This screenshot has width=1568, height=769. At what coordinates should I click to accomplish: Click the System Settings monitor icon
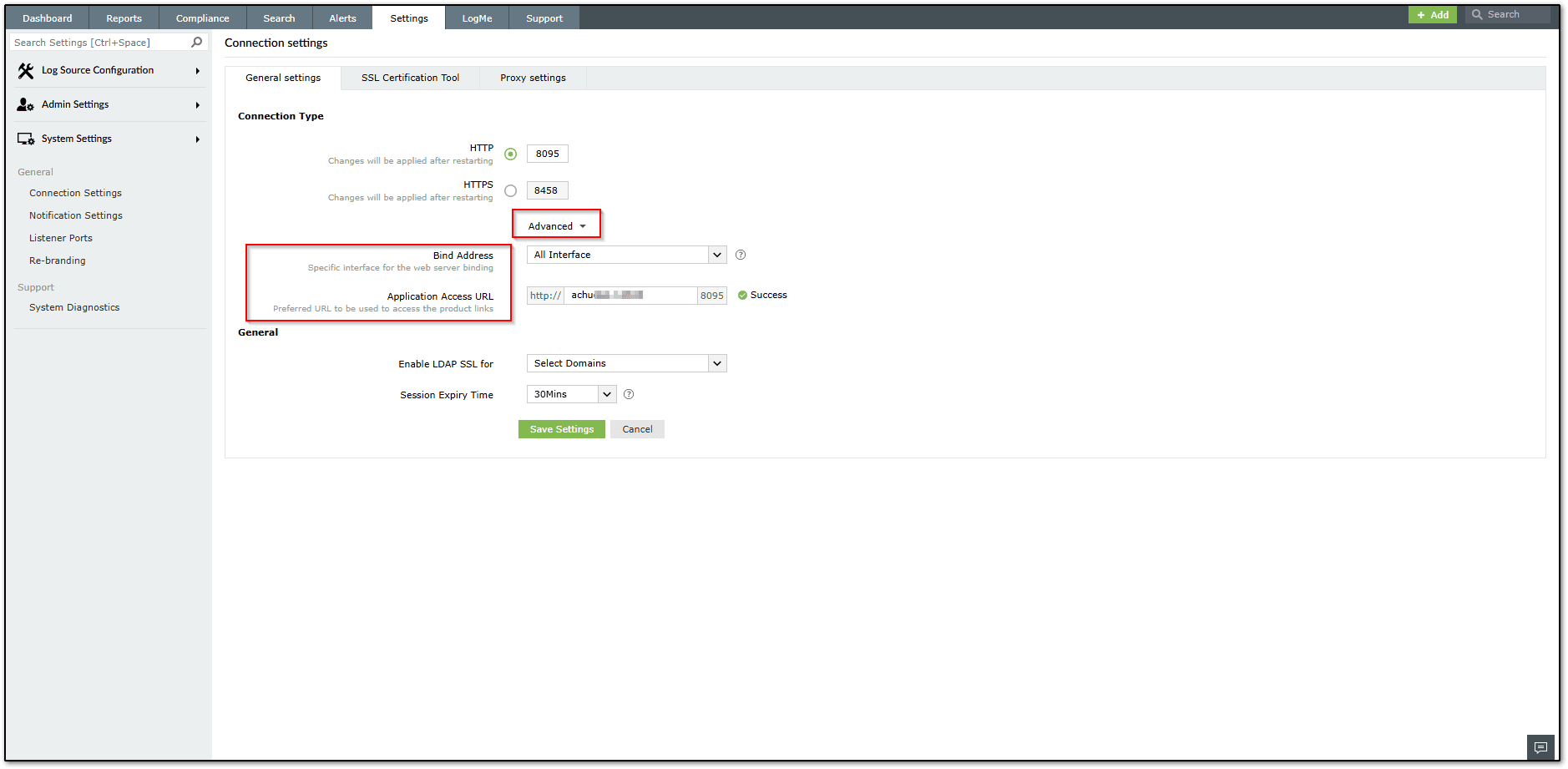[x=26, y=139]
